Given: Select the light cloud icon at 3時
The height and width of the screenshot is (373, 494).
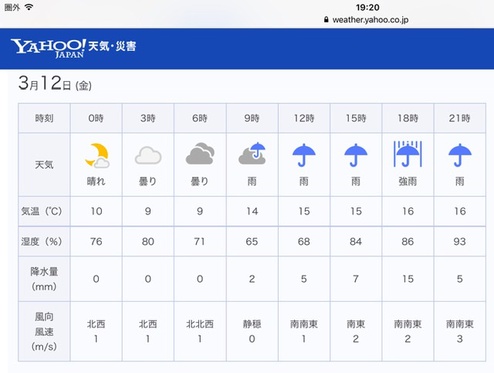Looking at the screenshot, I should point(148,155).
